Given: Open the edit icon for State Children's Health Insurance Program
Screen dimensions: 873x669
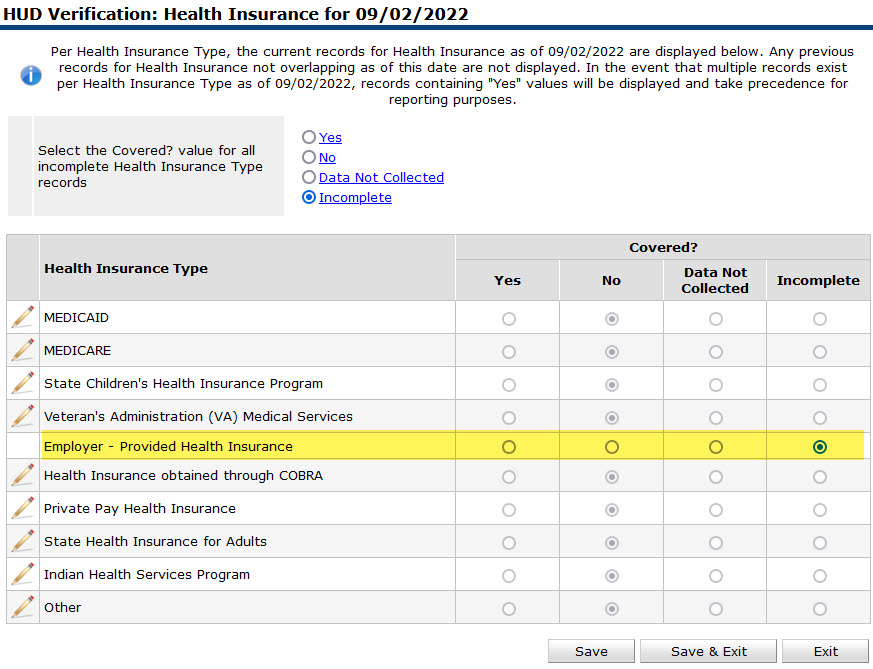Looking at the screenshot, I should tap(21, 382).
